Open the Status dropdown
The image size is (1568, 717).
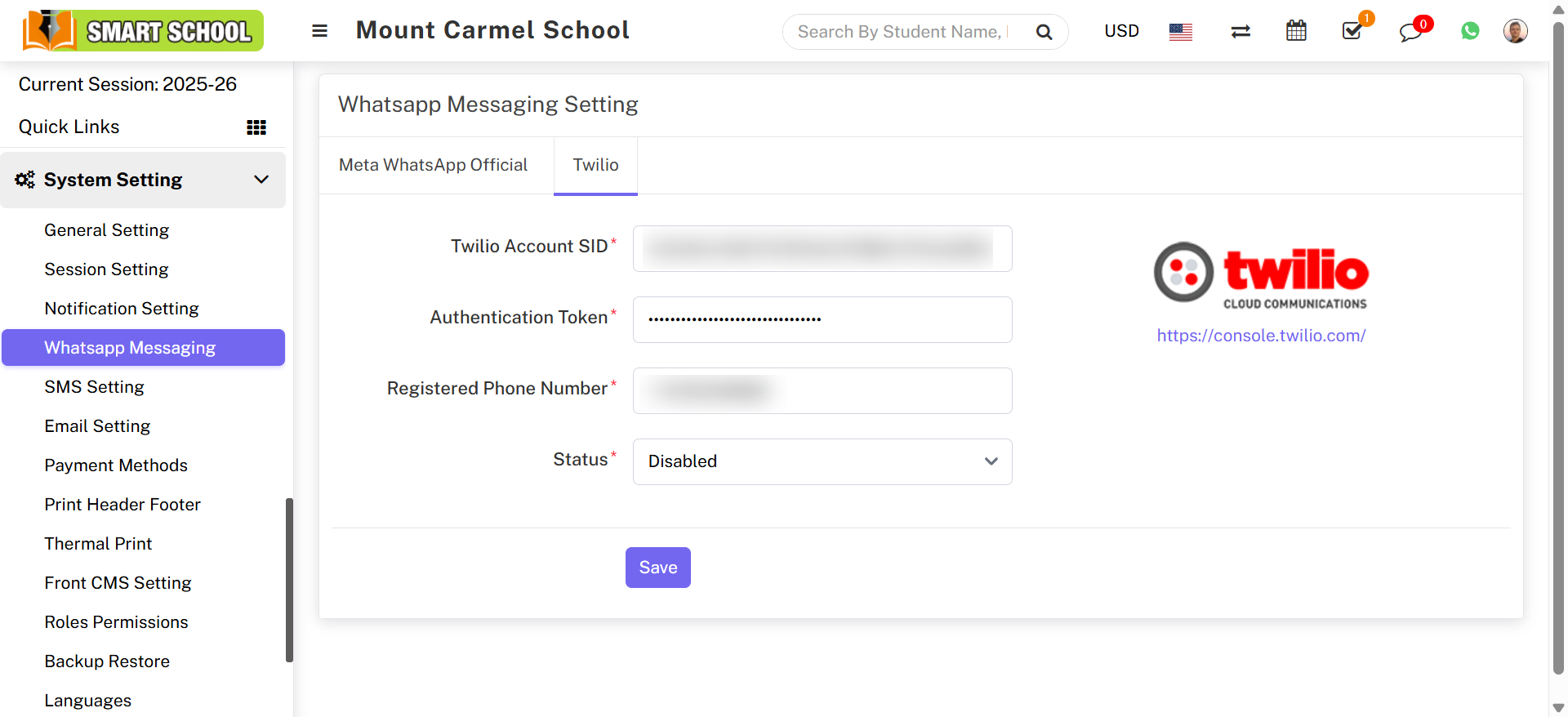tap(822, 461)
